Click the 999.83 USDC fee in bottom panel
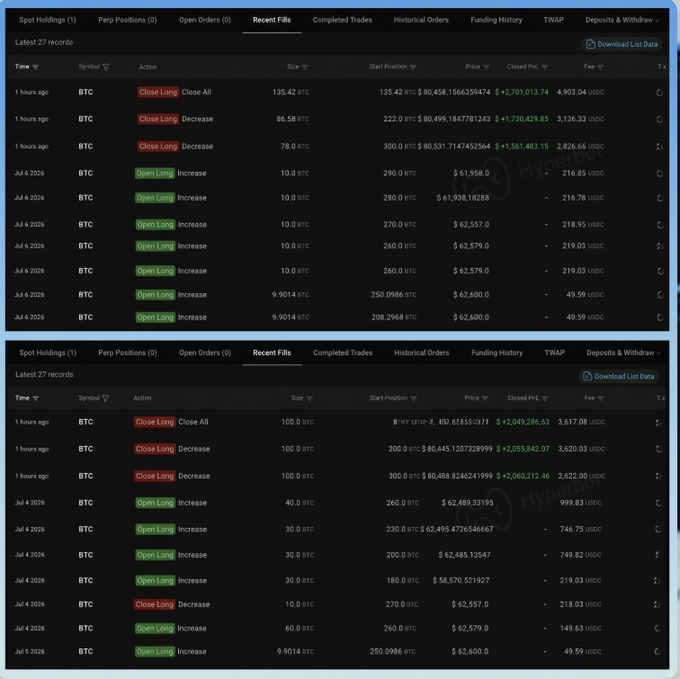 pos(580,503)
